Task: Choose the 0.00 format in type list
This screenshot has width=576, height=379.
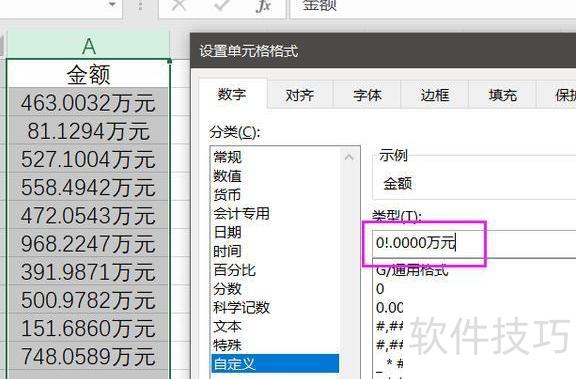Action: coord(389,308)
